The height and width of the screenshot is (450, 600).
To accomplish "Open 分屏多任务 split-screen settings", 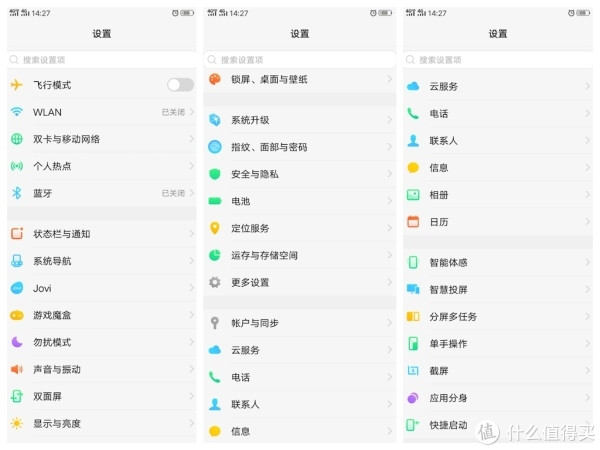I will 455,316.
